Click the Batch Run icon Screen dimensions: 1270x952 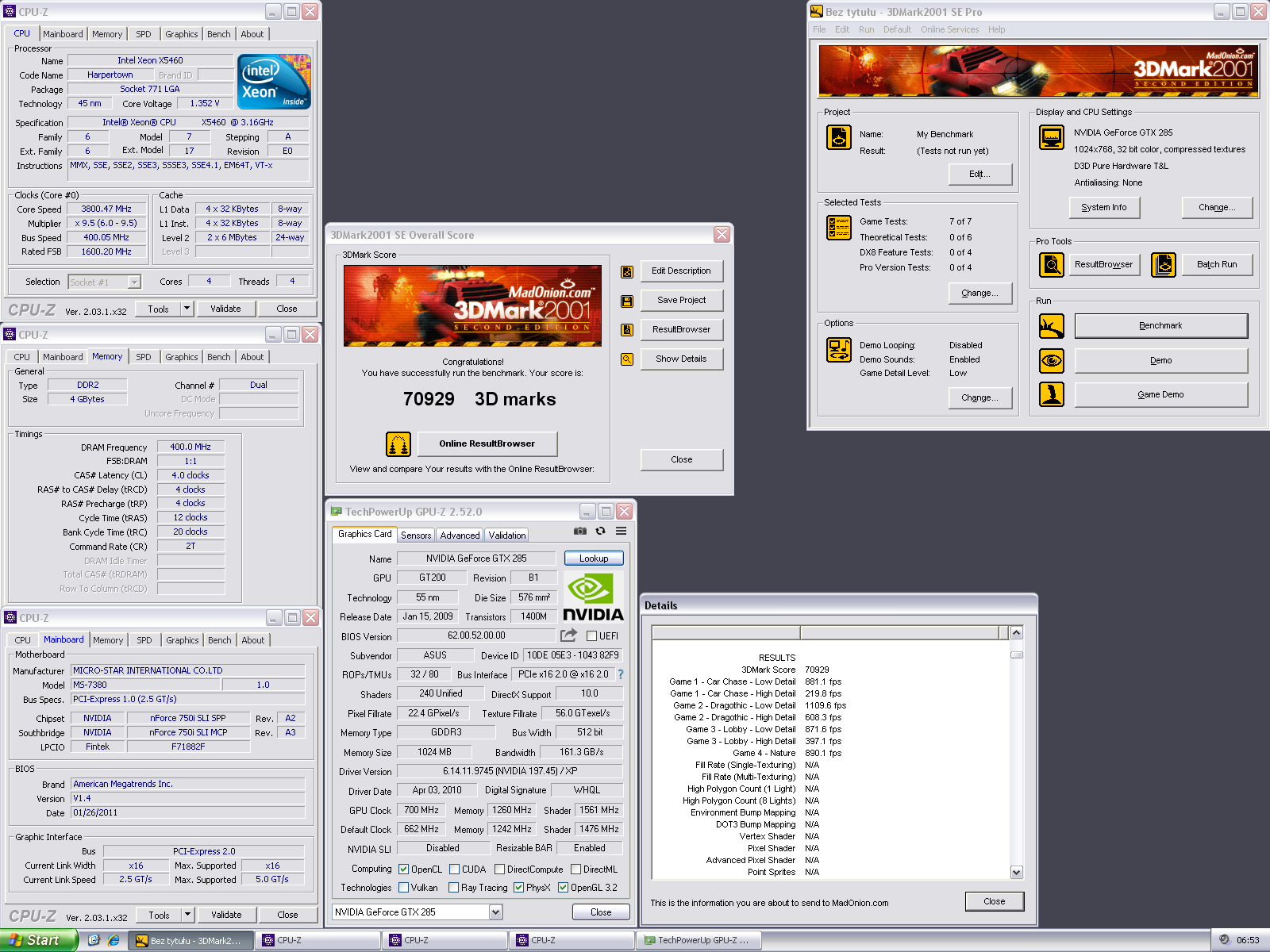click(1164, 264)
